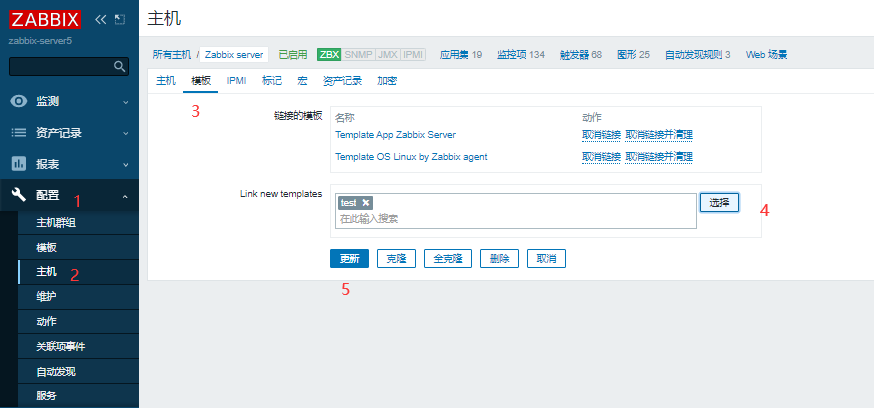Click the JMX availability badge

[387, 55]
